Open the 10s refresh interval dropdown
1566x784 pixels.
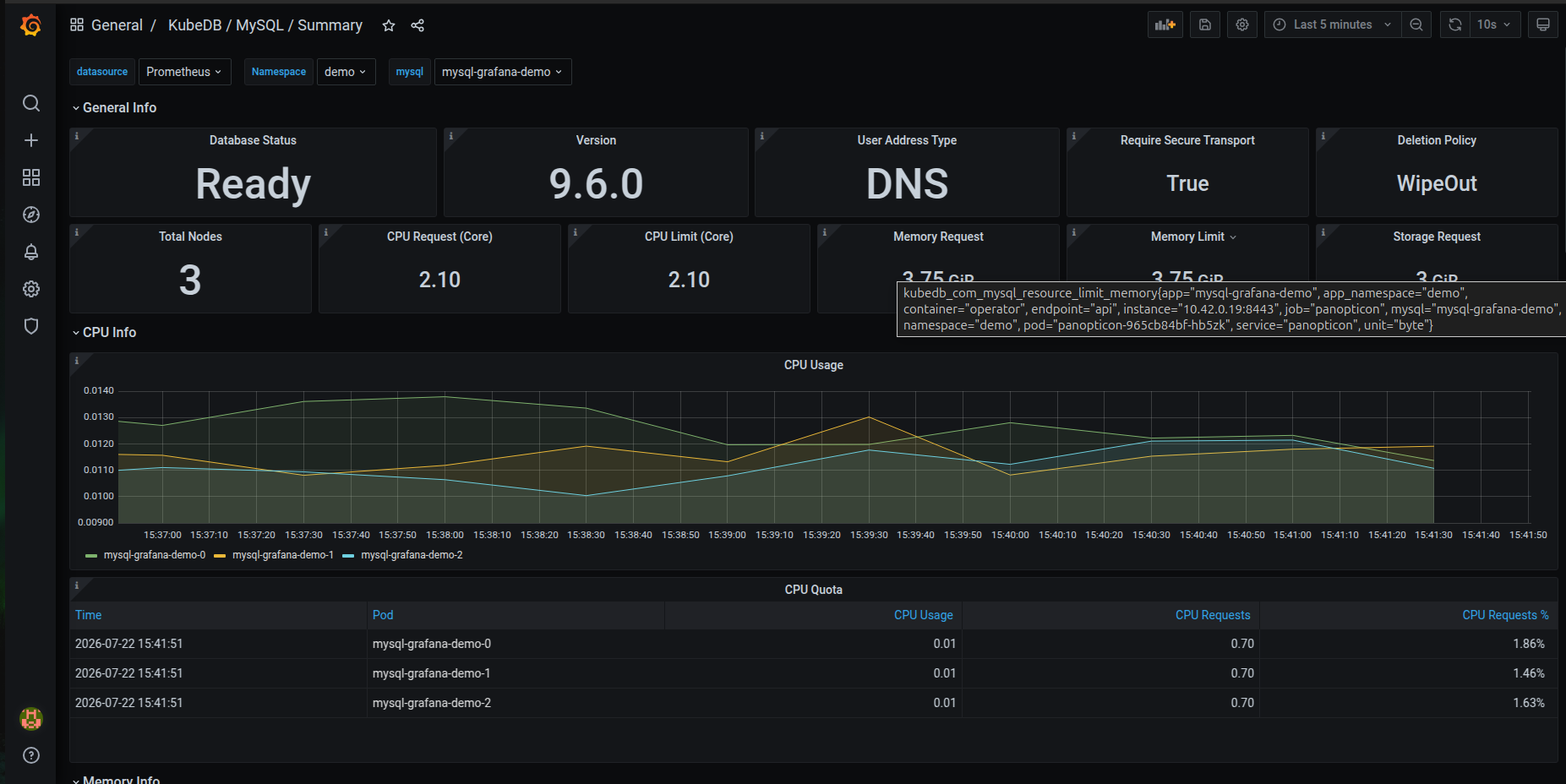(1495, 24)
